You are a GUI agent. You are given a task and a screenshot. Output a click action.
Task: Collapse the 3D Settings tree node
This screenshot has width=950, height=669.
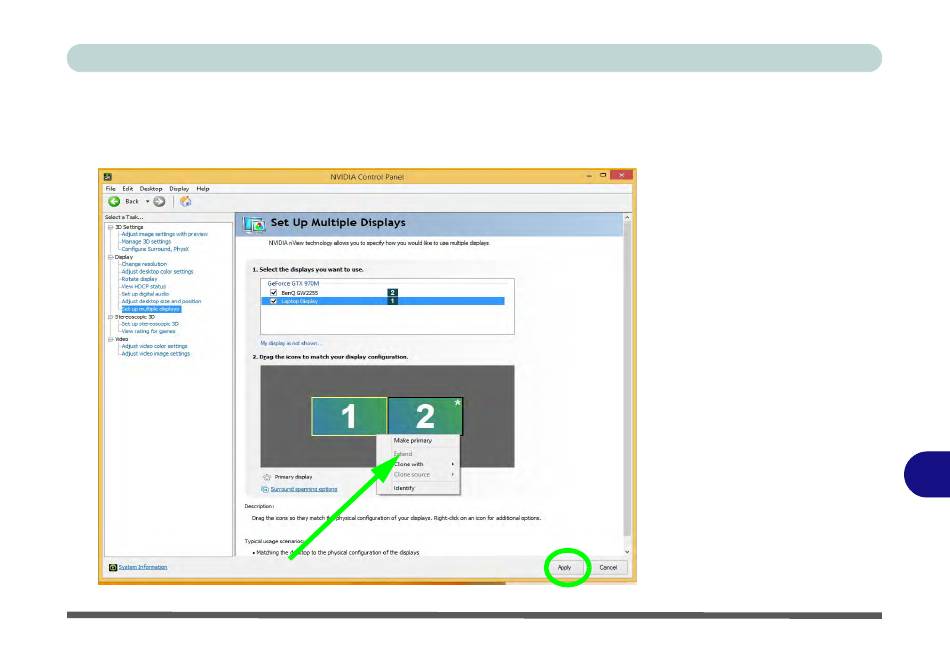click(x=110, y=227)
